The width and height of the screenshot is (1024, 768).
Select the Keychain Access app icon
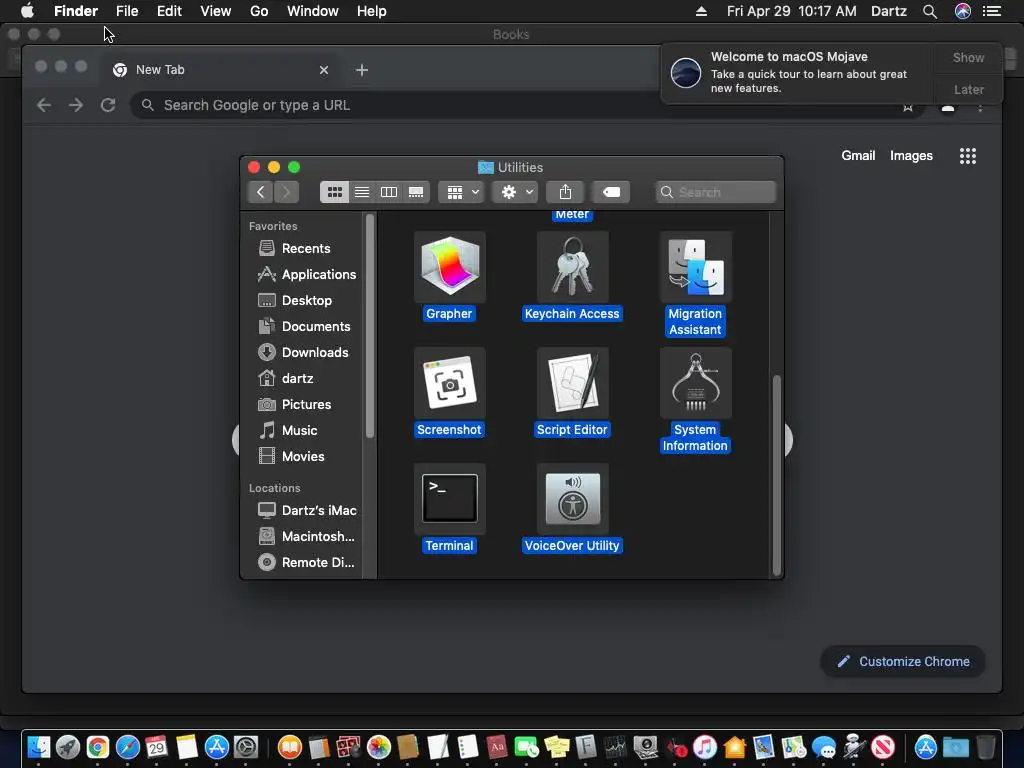click(572, 266)
